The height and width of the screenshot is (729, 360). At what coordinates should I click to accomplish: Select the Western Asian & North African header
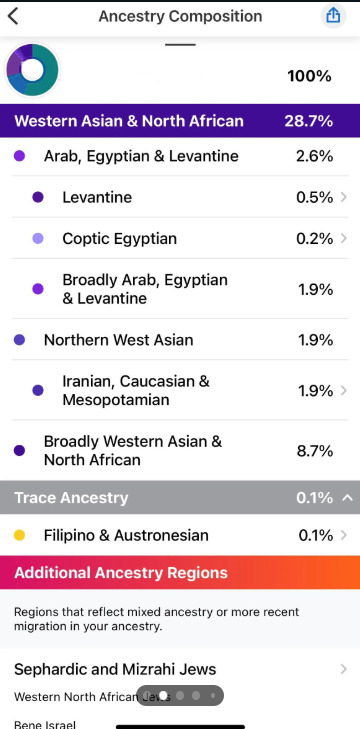(180, 121)
